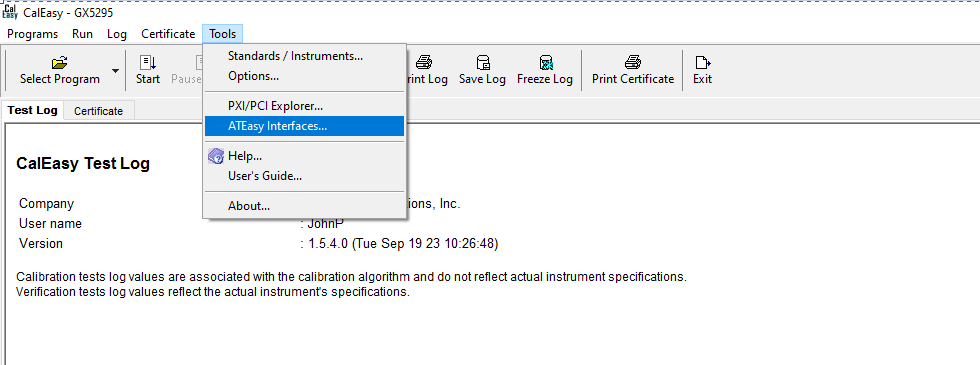
Task: Switch to the Test Log tab
Action: (32, 111)
